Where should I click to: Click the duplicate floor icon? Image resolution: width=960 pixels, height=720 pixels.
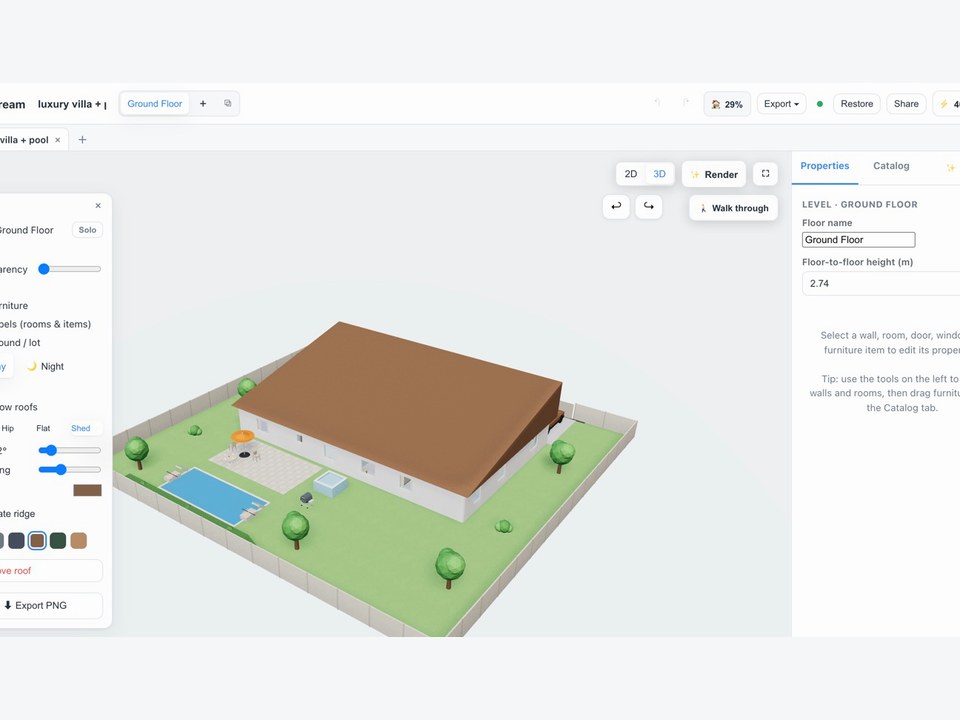tap(228, 103)
